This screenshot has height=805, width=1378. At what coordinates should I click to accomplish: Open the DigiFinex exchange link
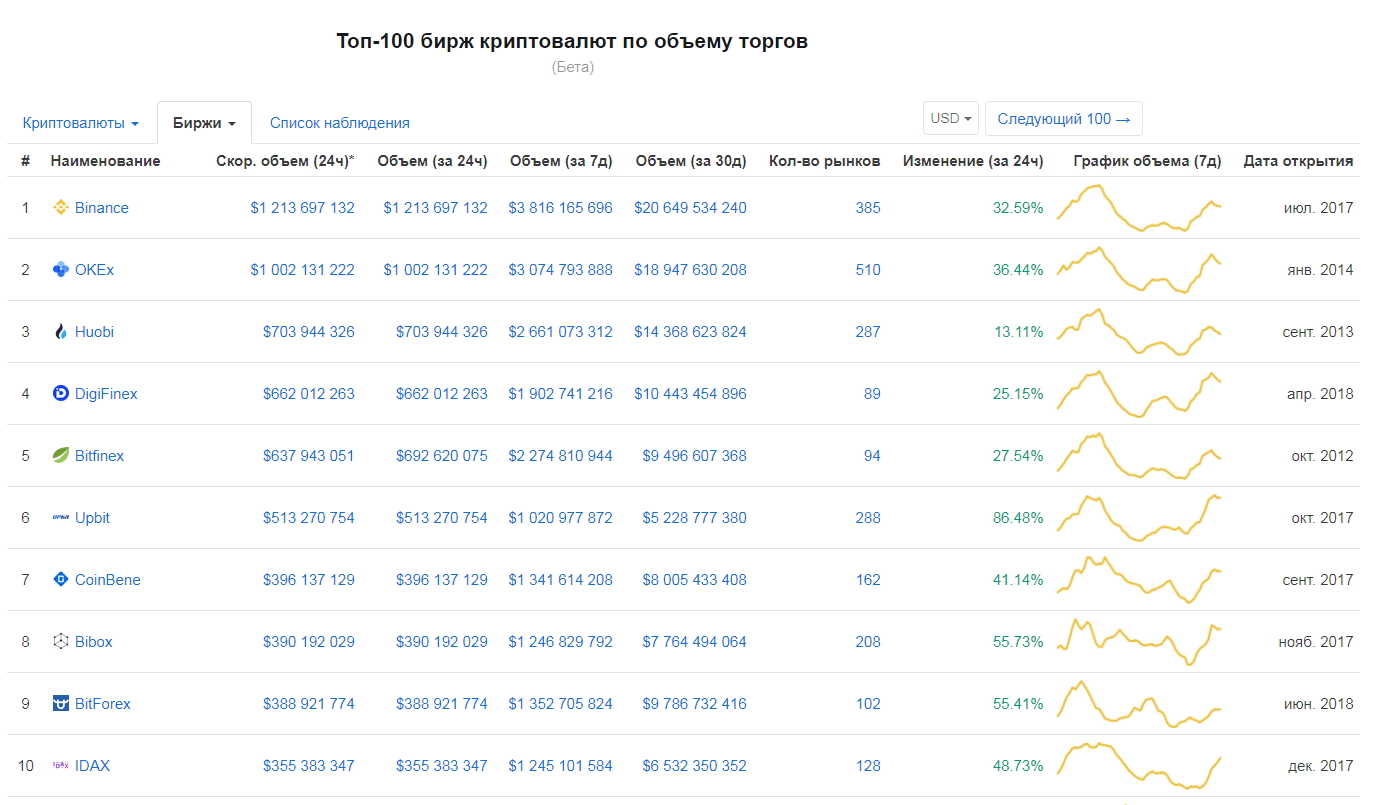pos(106,394)
